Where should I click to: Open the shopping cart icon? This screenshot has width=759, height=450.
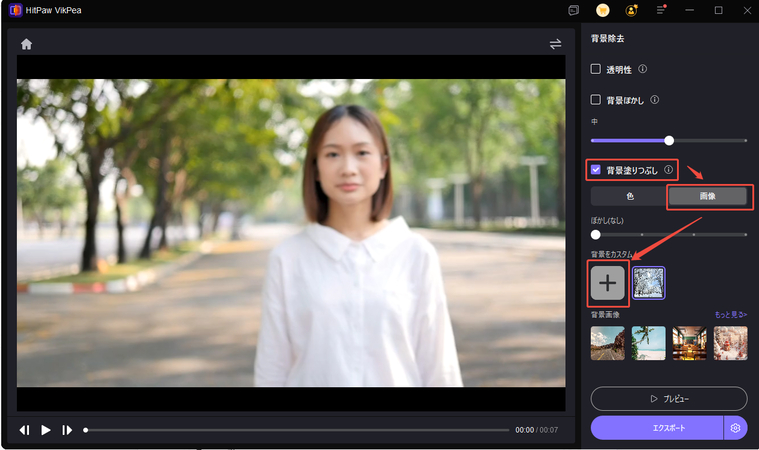(603, 10)
